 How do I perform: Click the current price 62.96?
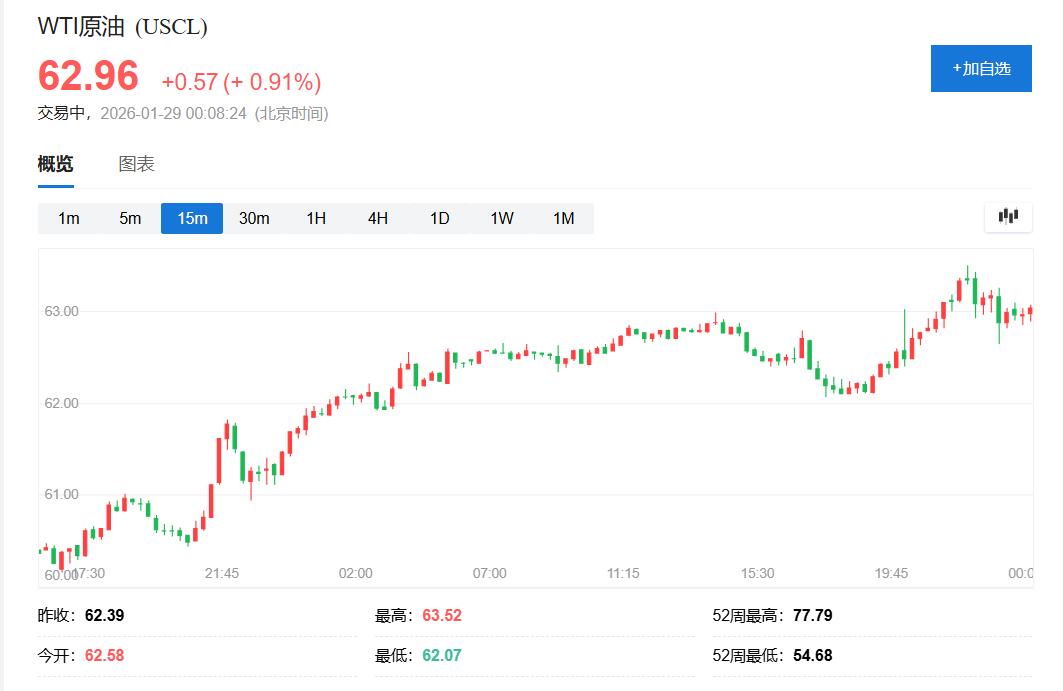pyautogui.click(x=90, y=77)
